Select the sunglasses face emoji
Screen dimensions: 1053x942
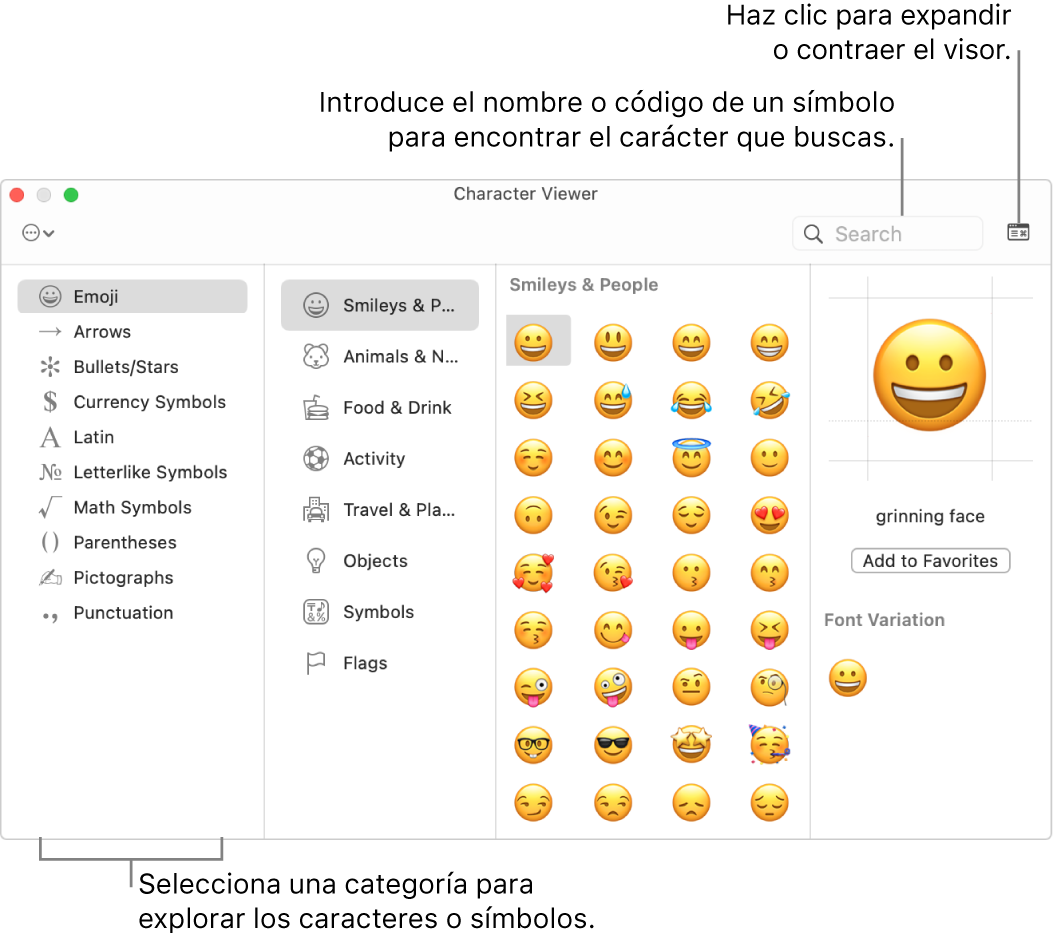(x=613, y=745)
